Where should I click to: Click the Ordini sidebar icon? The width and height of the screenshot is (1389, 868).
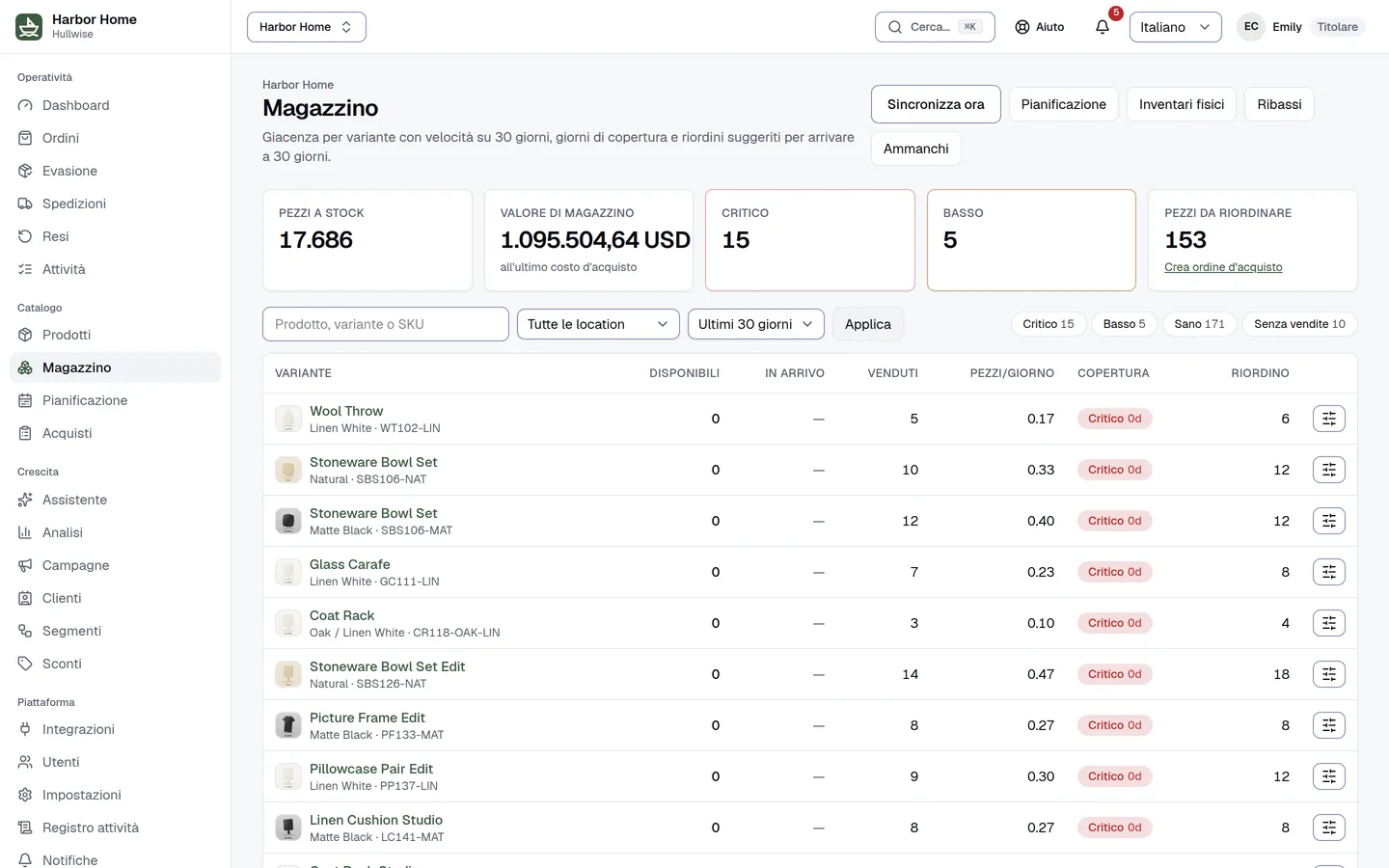pyautogui.click(x=25, y=138)
